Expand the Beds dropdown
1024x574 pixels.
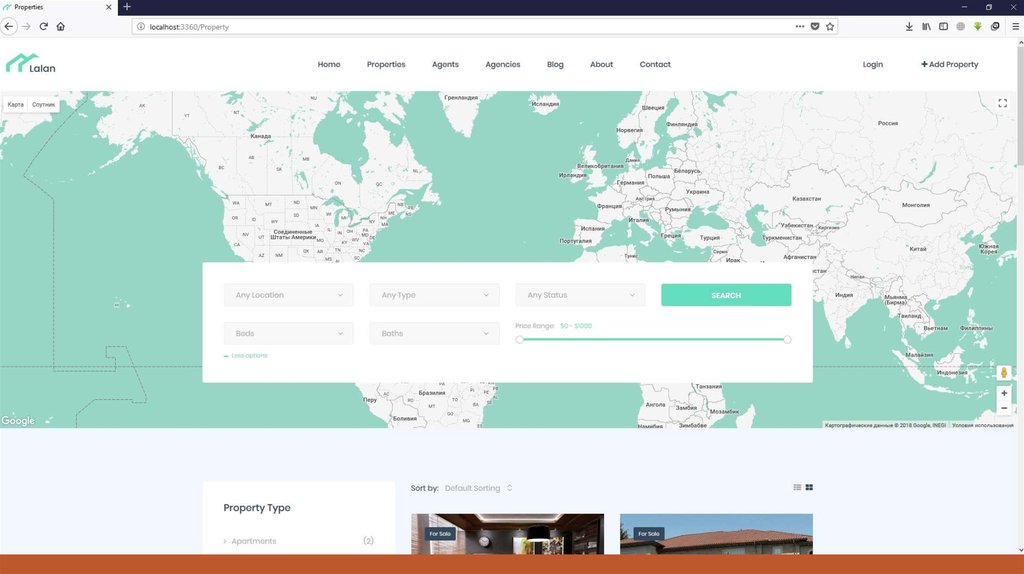pos(289,333)
